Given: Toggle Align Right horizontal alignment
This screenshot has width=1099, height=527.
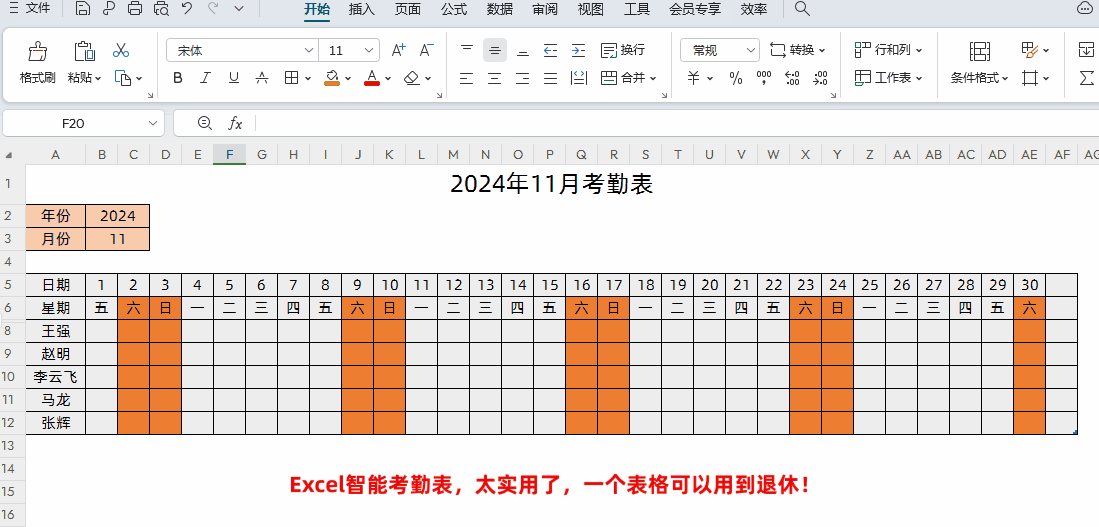Looking at the screenshot, I should coord(523,78).
